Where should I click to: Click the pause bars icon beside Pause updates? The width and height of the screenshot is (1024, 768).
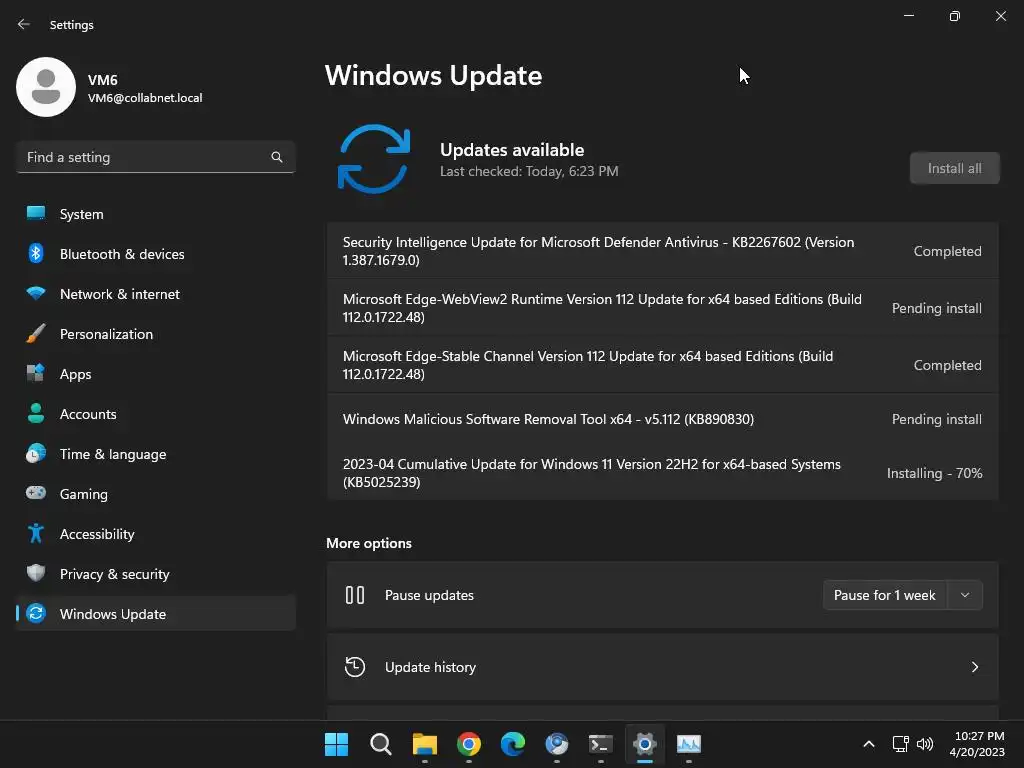tap(355, 595)
